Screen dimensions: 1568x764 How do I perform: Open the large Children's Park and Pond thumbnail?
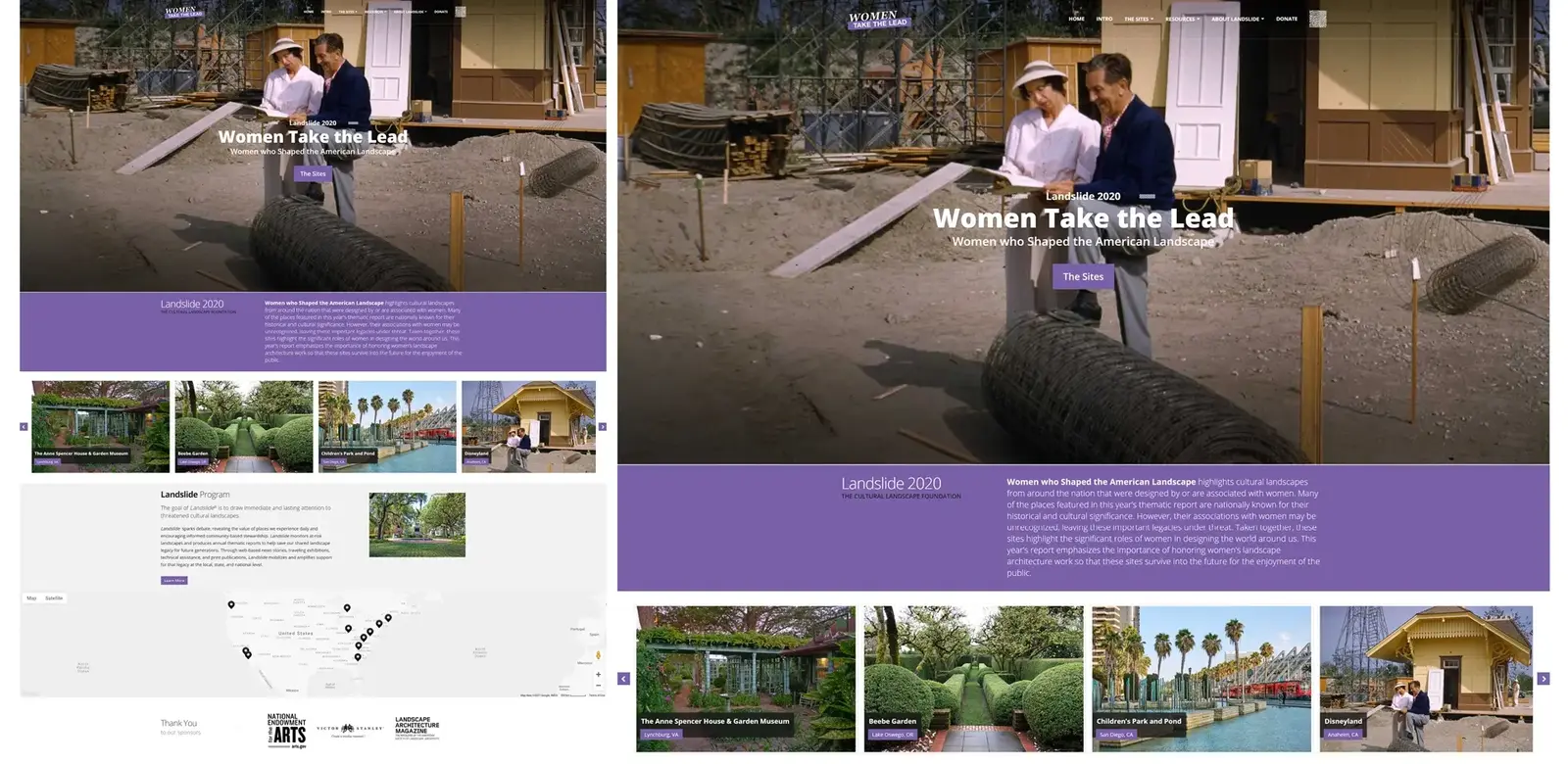[x=1200, y=678]
